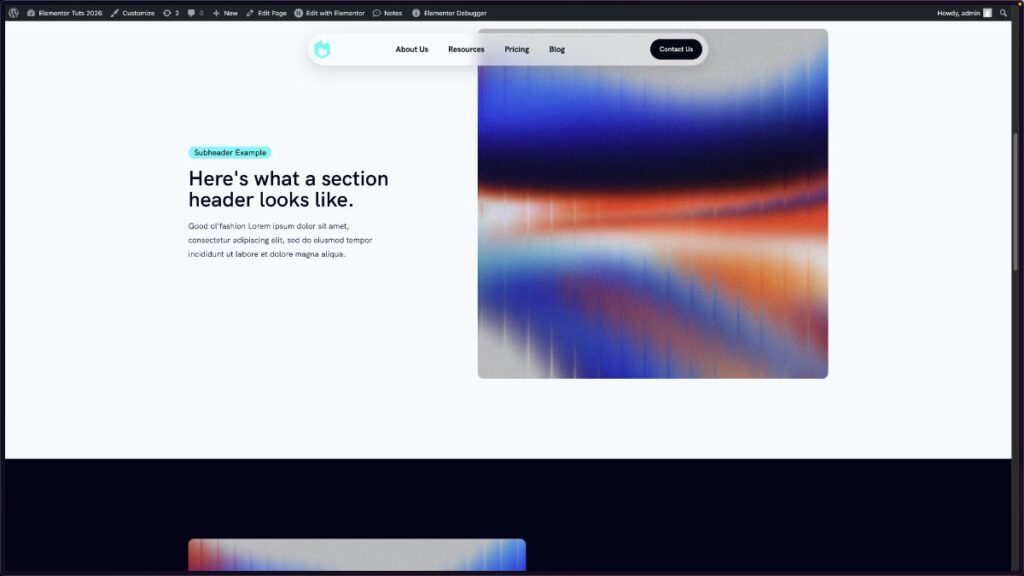Click the admin avatar thumbnail
The height and width of the screenshot is (576, 1024).
tap(988, 13)
